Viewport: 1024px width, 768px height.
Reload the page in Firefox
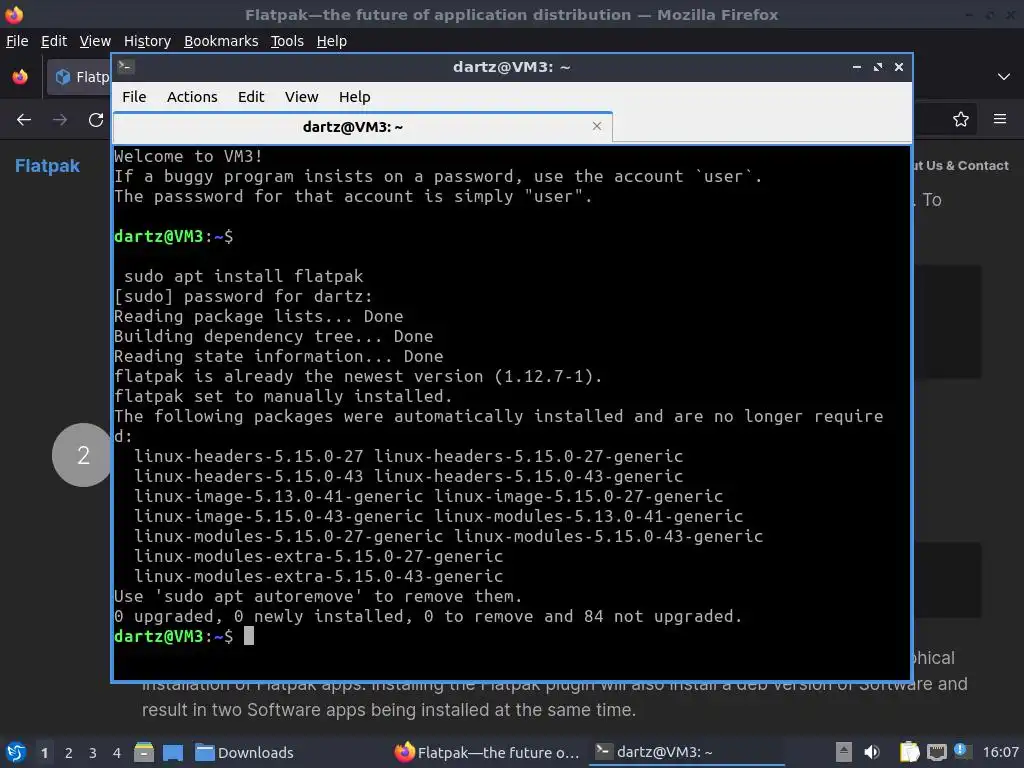(96, 120)
